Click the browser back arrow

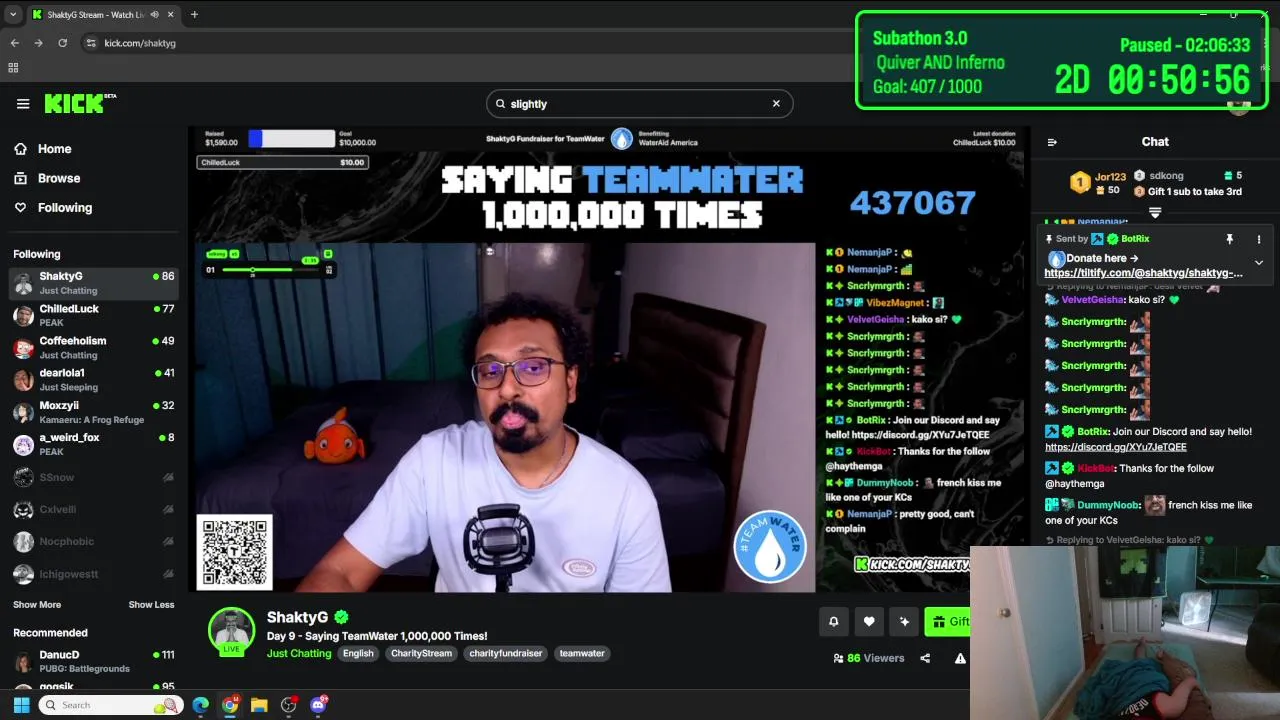tap(14, 43)
